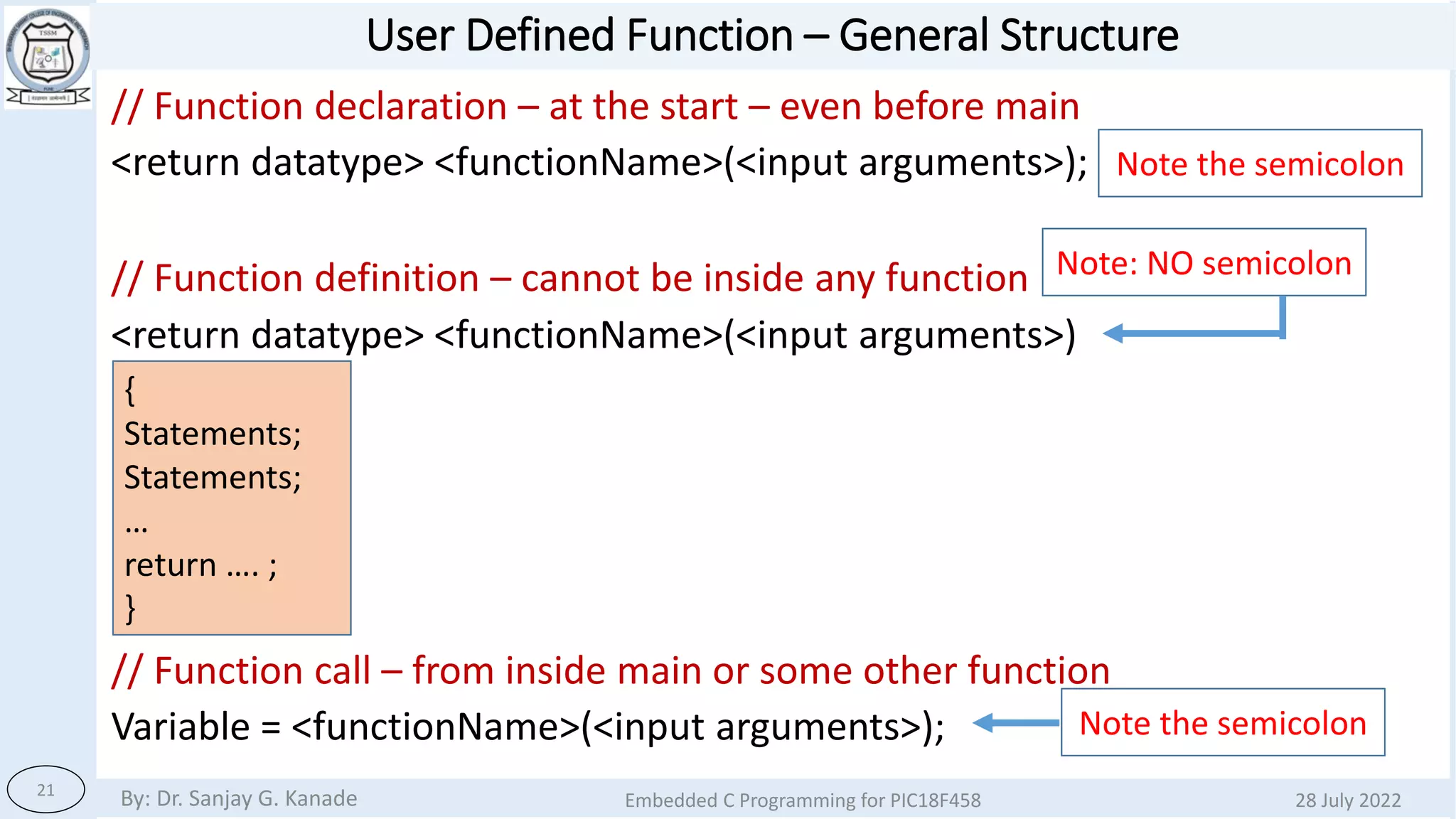Click the '// Function declaration' comment line
The image size is (1456, 819).
(x=595, y=107)
